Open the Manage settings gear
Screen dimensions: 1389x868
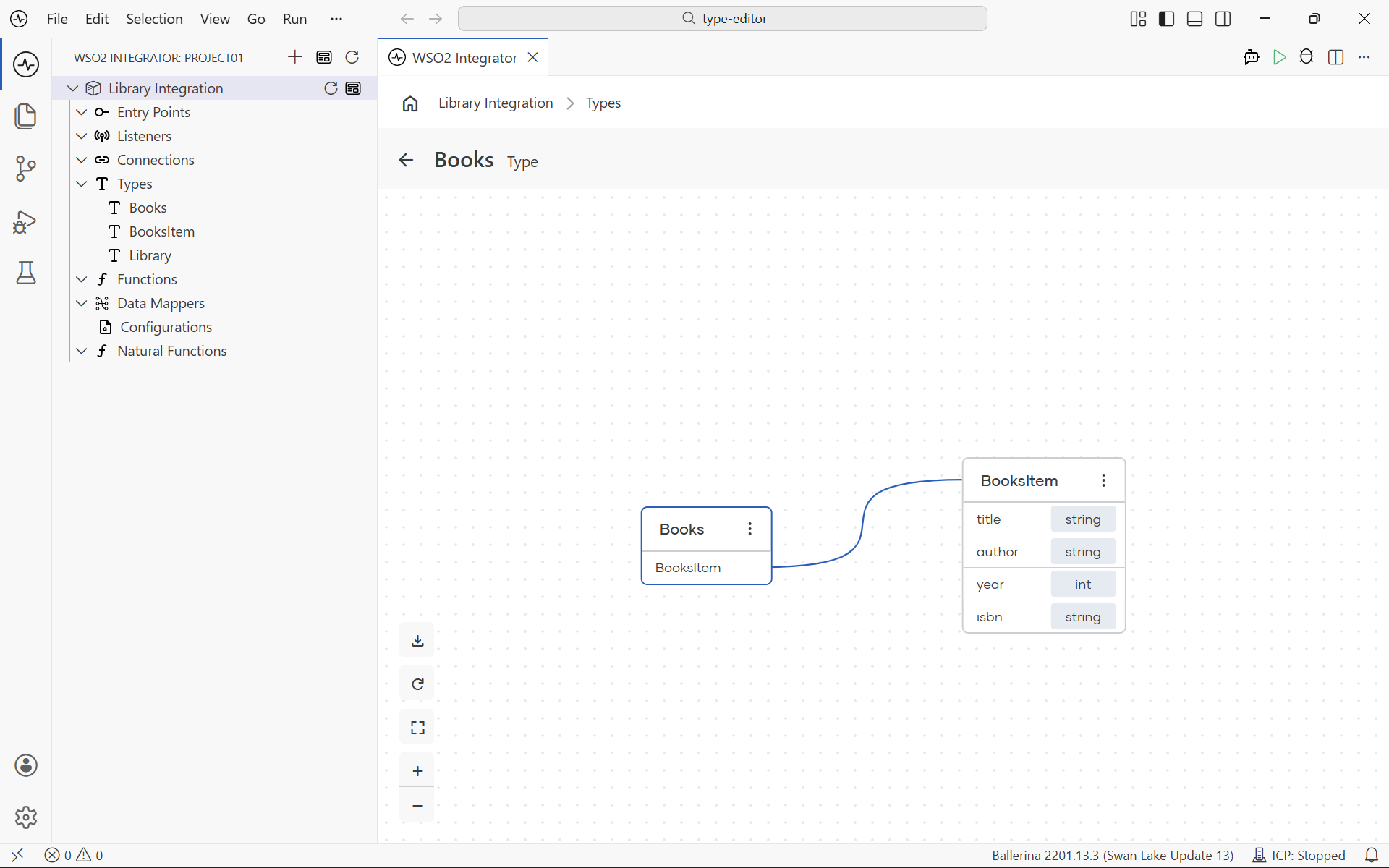coord(26,817)
